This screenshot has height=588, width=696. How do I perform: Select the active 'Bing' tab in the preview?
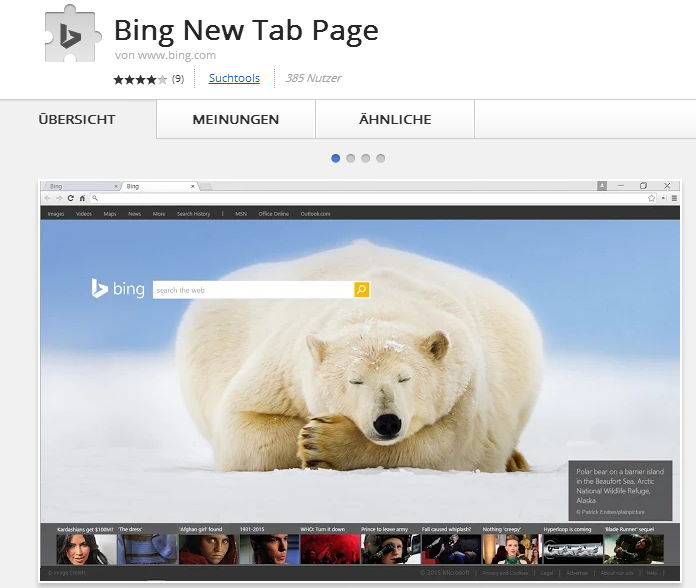[x=160, y=186]
